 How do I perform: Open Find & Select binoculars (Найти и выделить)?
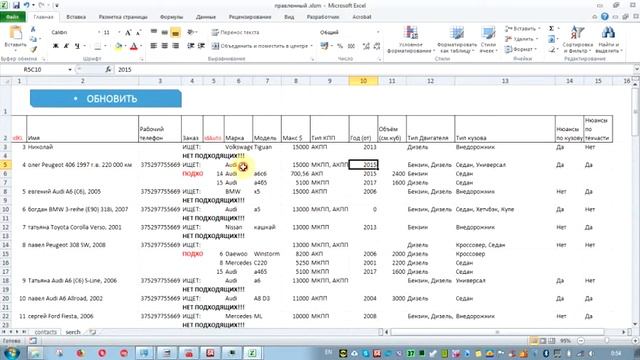coord(608,40)
